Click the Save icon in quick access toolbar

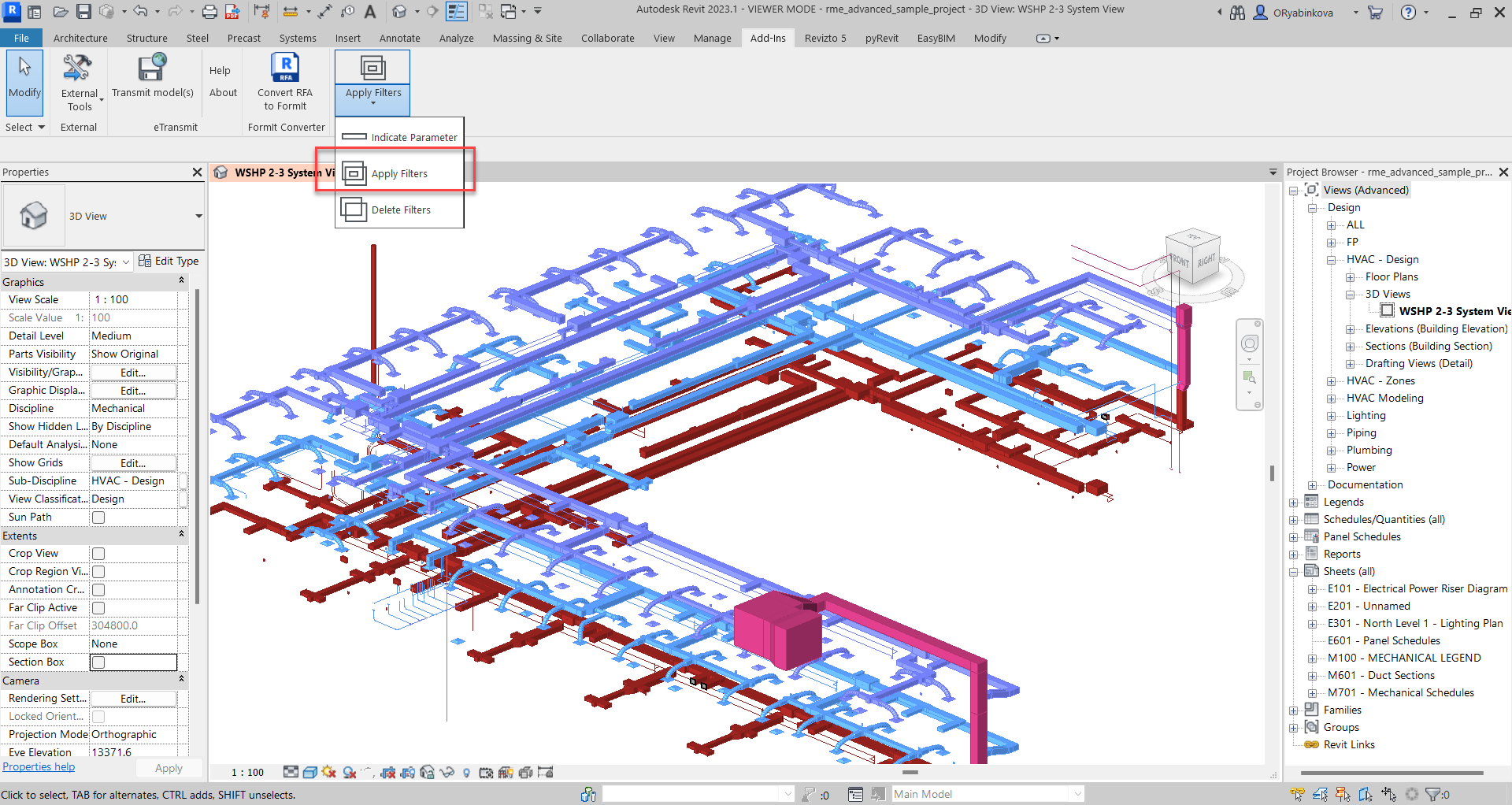83,12
